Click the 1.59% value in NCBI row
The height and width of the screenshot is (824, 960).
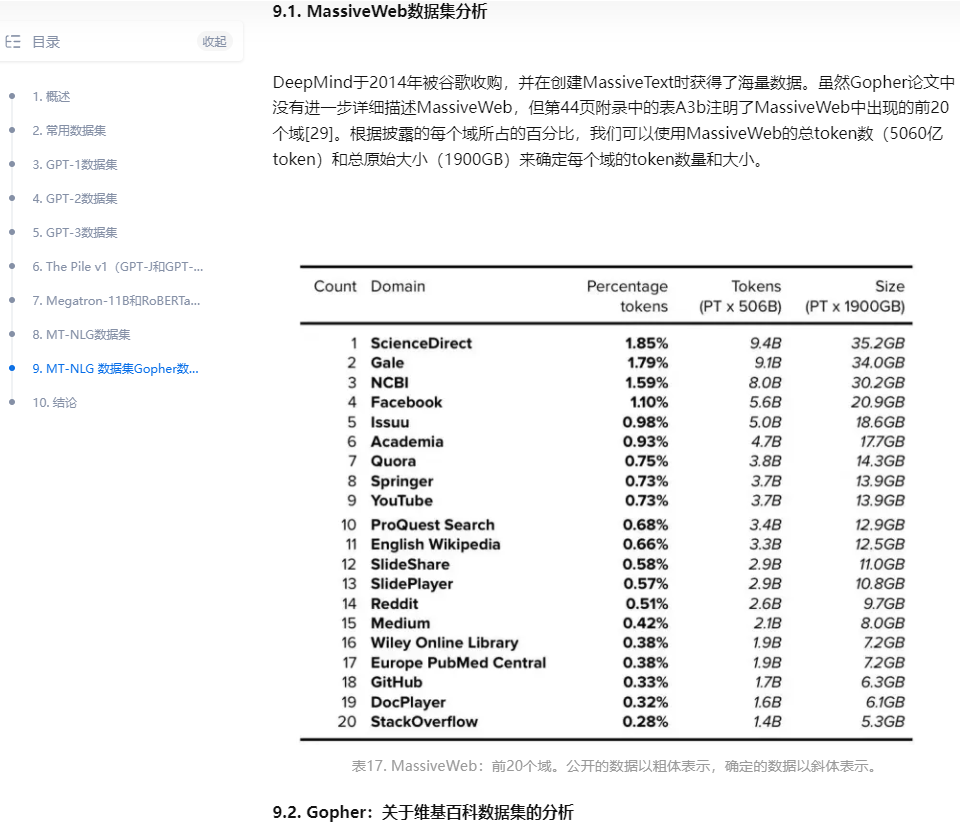point(647,382)
